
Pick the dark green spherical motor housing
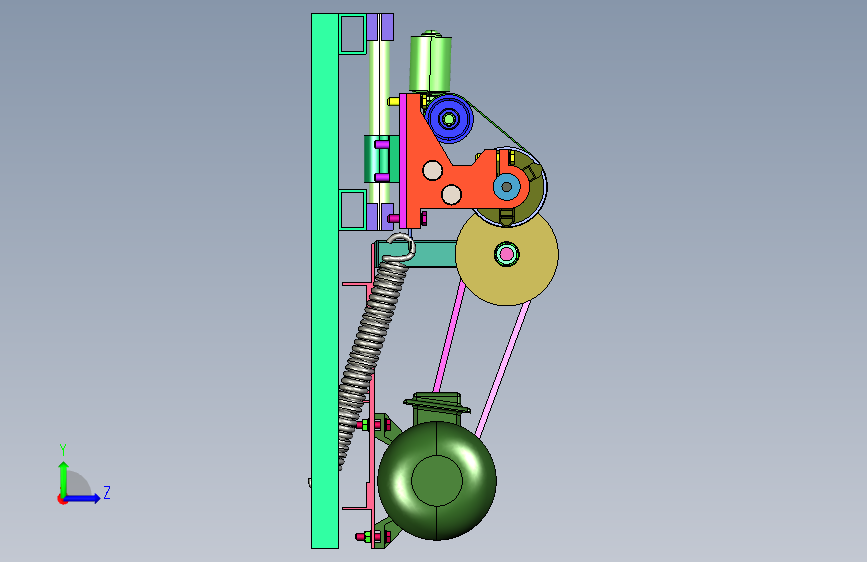437,481
